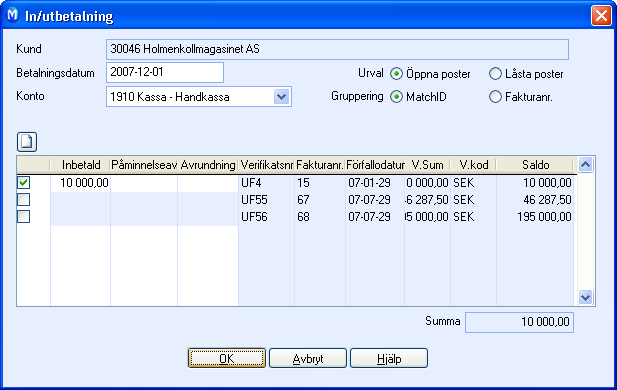Image resolution: width=617 pixels, height=390 pixels.
Task: Select the UF56 verification cell
Action: coord(266,217)
